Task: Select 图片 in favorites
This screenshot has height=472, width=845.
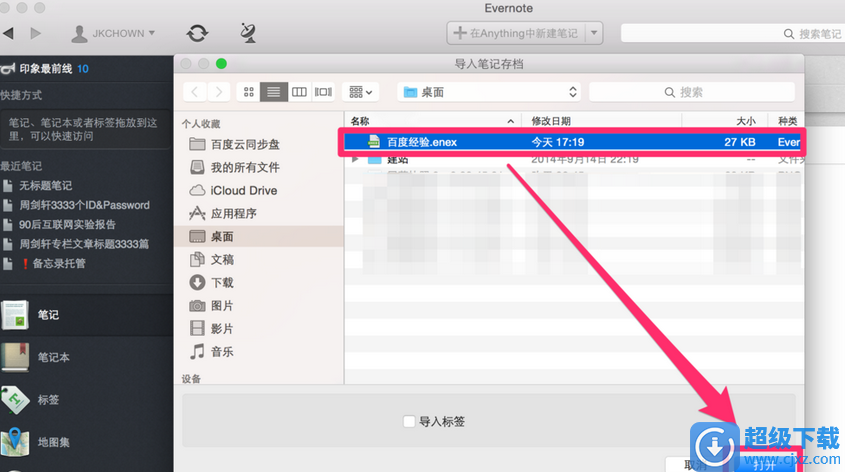Action: point(212,306)
